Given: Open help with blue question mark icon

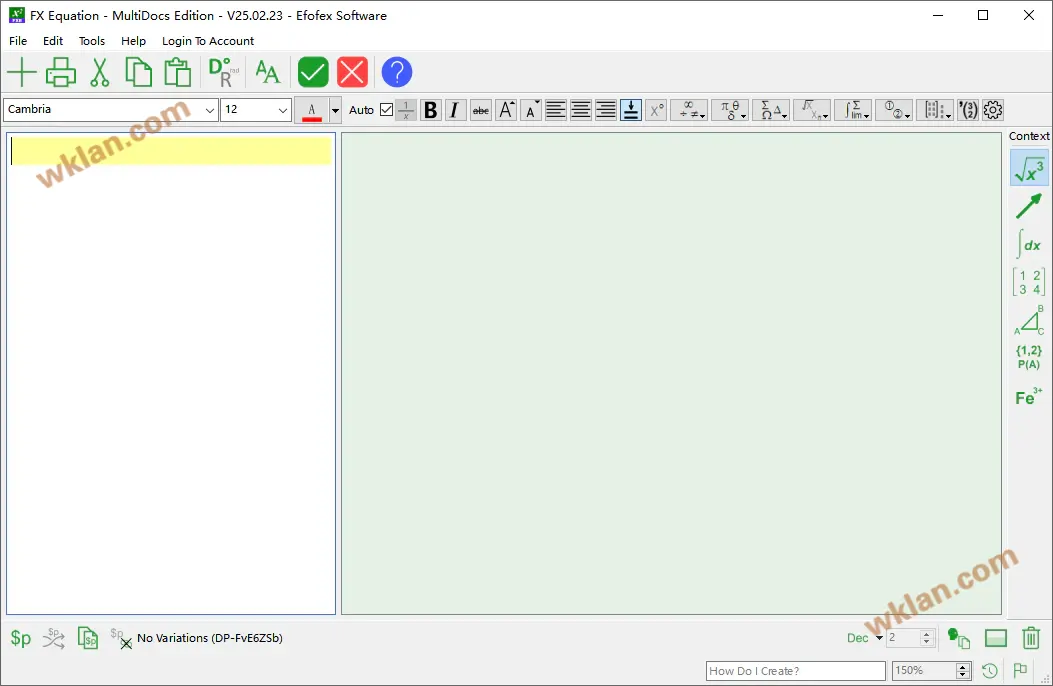Looking at the screenshot, I should (x=397, y=72).
